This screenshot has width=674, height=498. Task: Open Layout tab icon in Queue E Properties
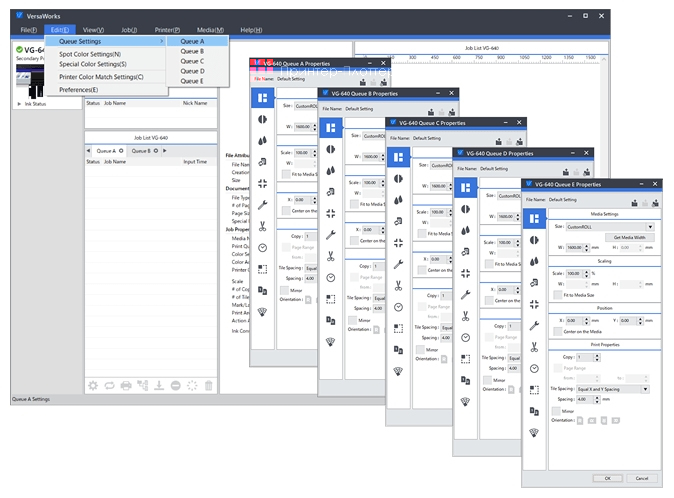pyautogui.click(x=534, y=217)
